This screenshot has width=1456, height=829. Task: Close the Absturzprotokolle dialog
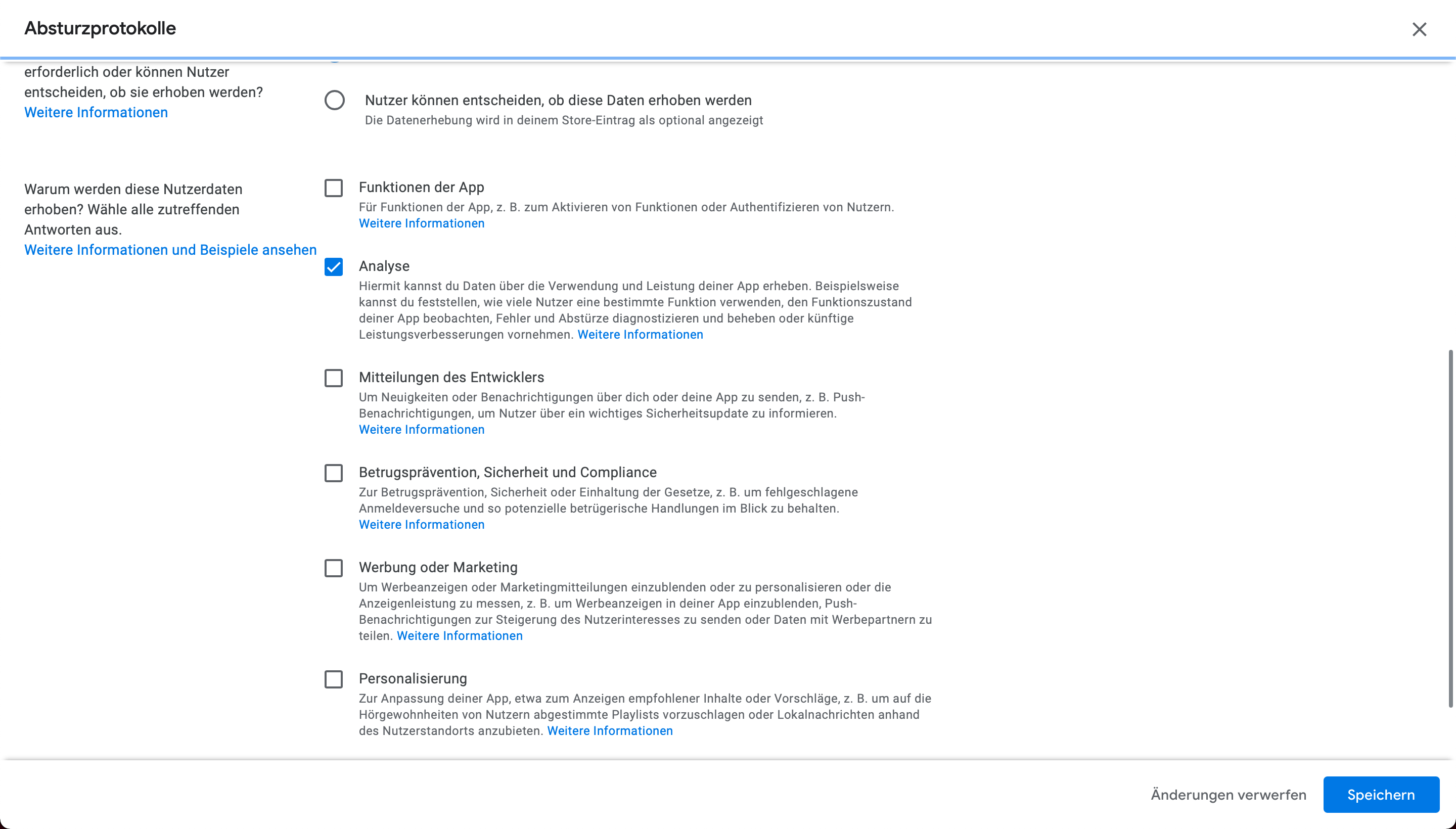tap(1419, 29)
